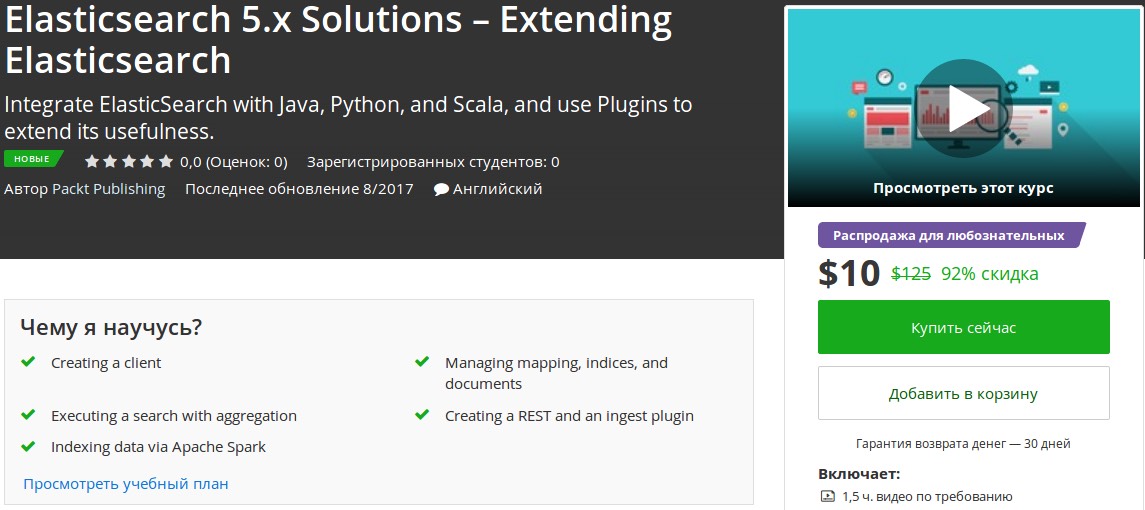Click checkmark beside Executing a search with aggregation

click(x=28, y=415)
